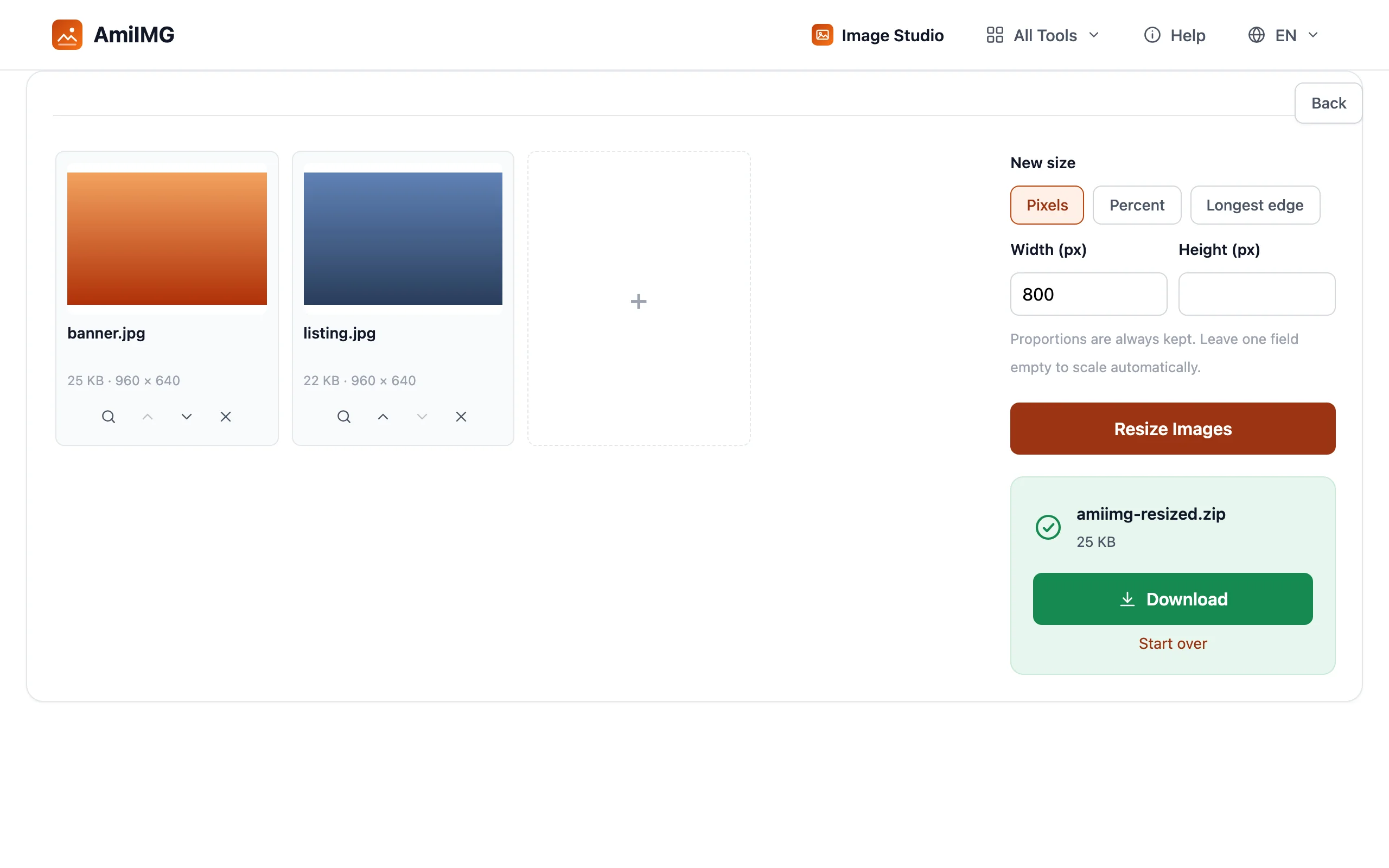Image resolution: width=1389 pixels, height=868 pixels.
Task: Click the Width (px) label
Action: [1048, 250]
